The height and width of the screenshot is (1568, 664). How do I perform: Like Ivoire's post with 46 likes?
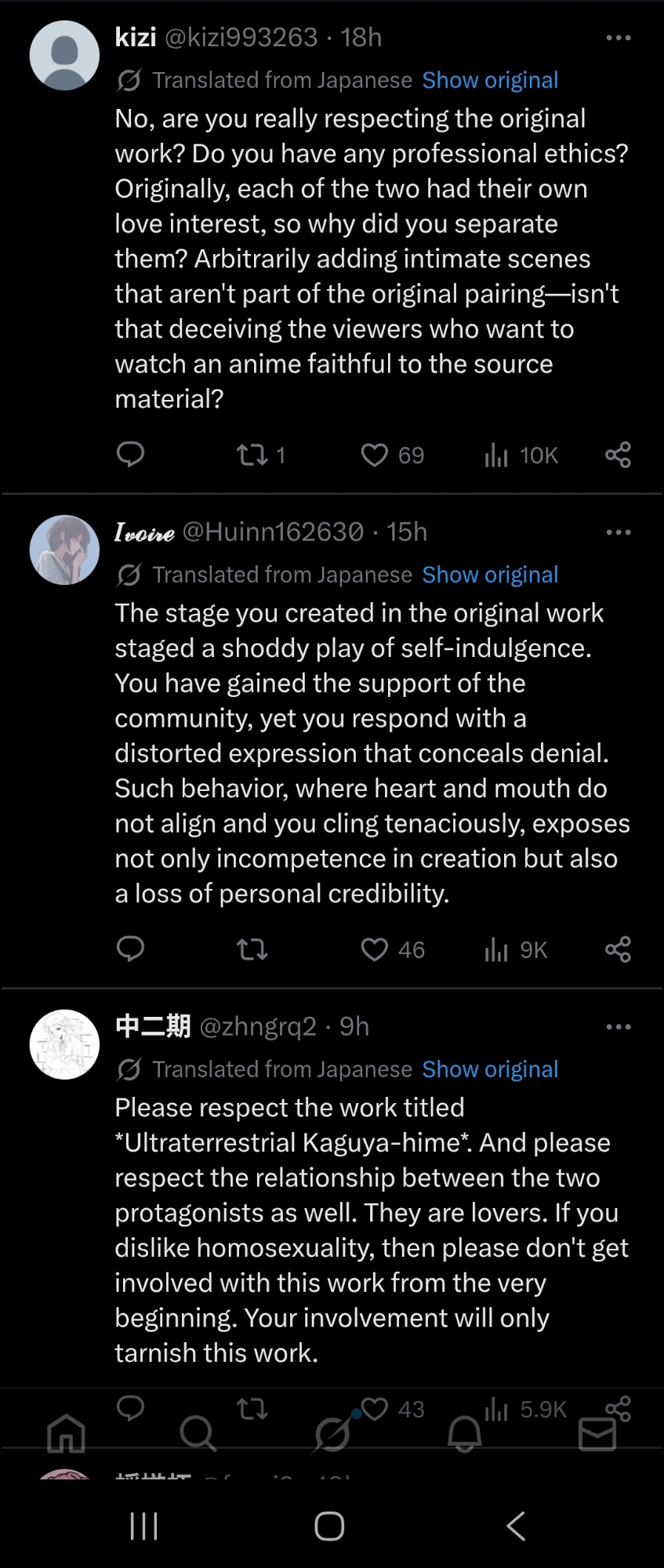(x=375, y=949)
